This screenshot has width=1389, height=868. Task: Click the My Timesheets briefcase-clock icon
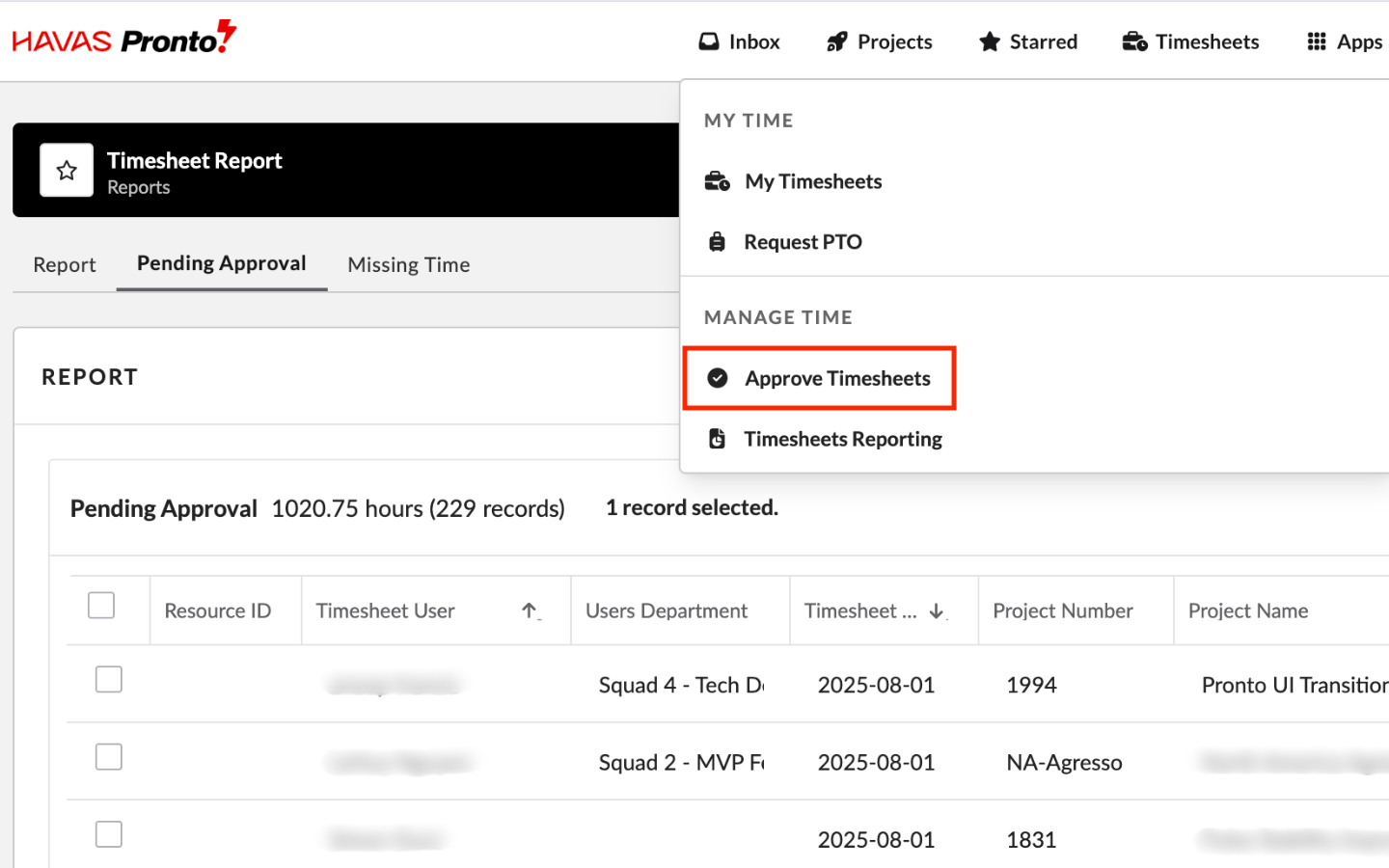717,181
